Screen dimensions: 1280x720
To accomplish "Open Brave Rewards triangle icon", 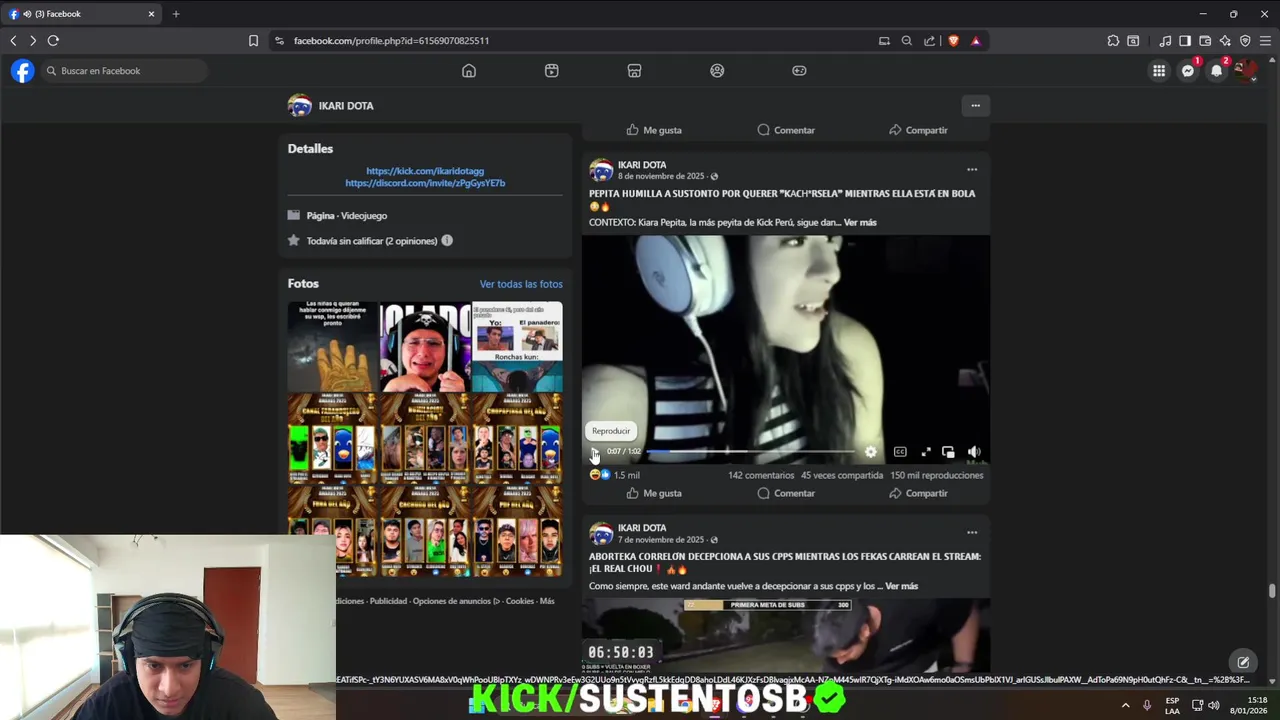I will click(x=976, y=41).
